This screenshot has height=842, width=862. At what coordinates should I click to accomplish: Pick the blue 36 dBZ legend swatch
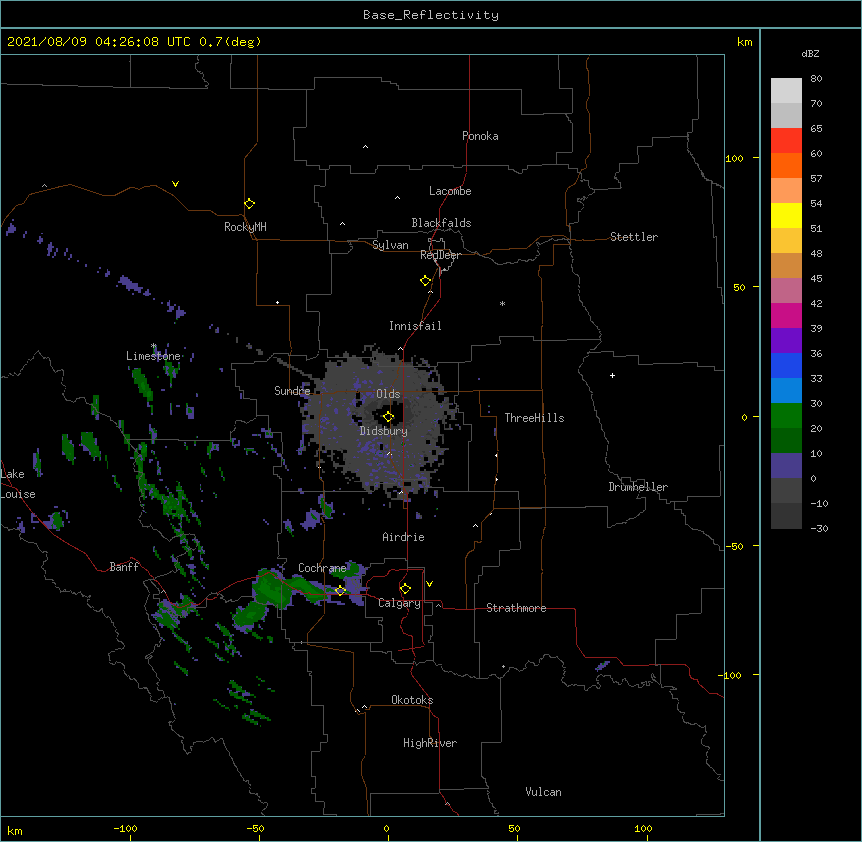(x=786, y=365)
